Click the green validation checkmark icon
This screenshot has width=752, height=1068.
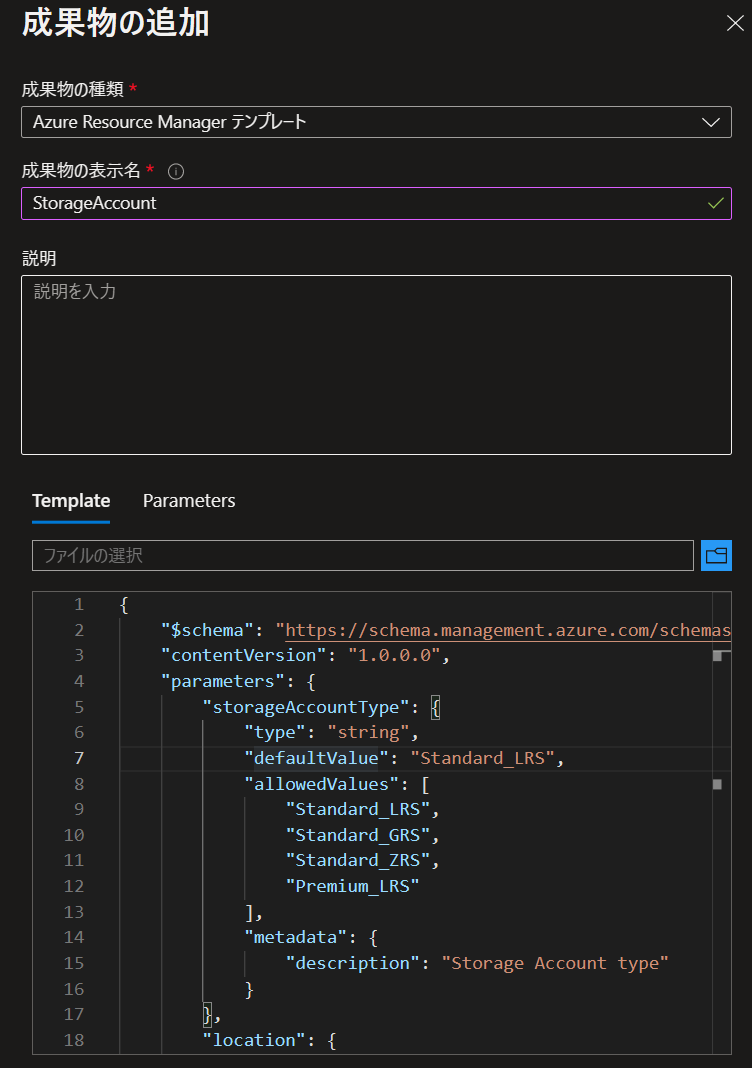715,203
